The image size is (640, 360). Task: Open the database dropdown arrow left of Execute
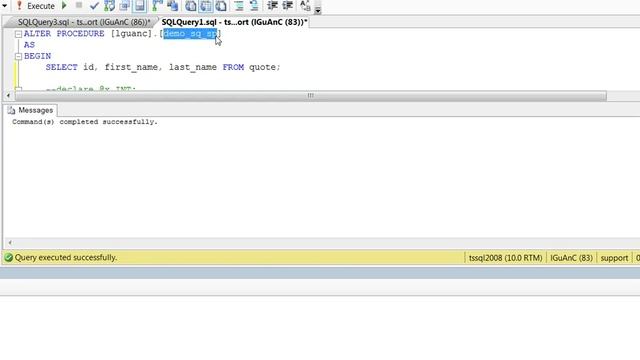point(4,6)
